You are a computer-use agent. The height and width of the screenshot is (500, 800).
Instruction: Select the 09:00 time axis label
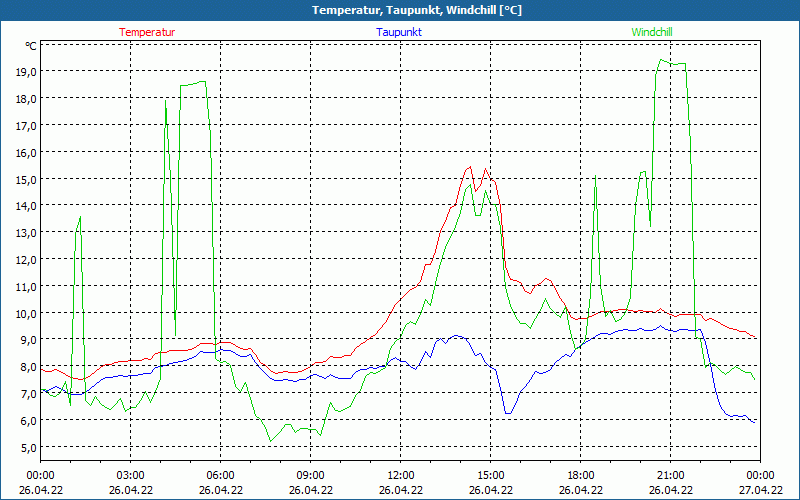(310, 475)
